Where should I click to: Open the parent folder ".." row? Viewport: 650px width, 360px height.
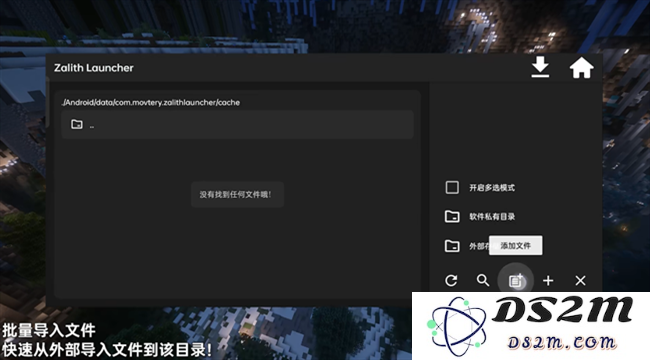[237, 124]
